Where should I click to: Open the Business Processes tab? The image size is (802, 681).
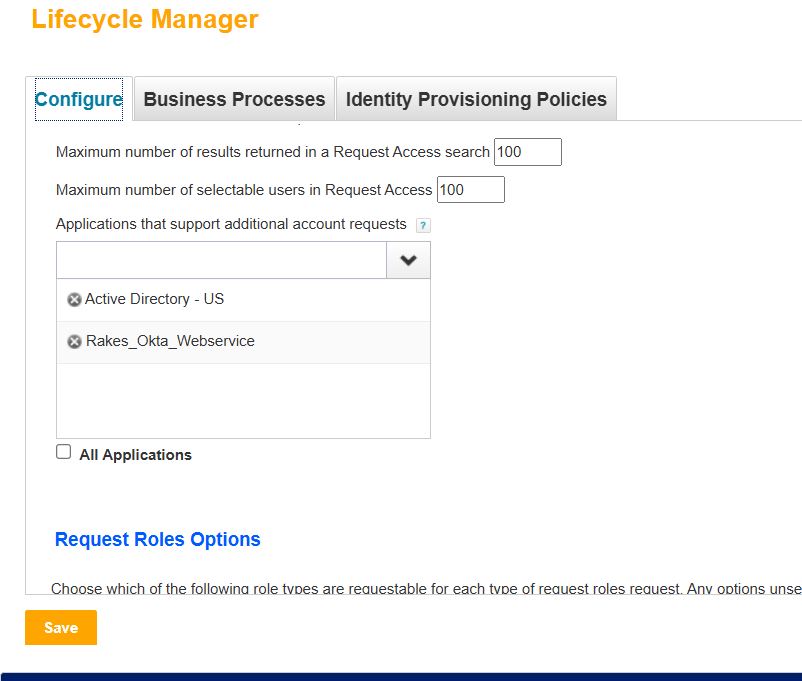(x=234, y=99)
